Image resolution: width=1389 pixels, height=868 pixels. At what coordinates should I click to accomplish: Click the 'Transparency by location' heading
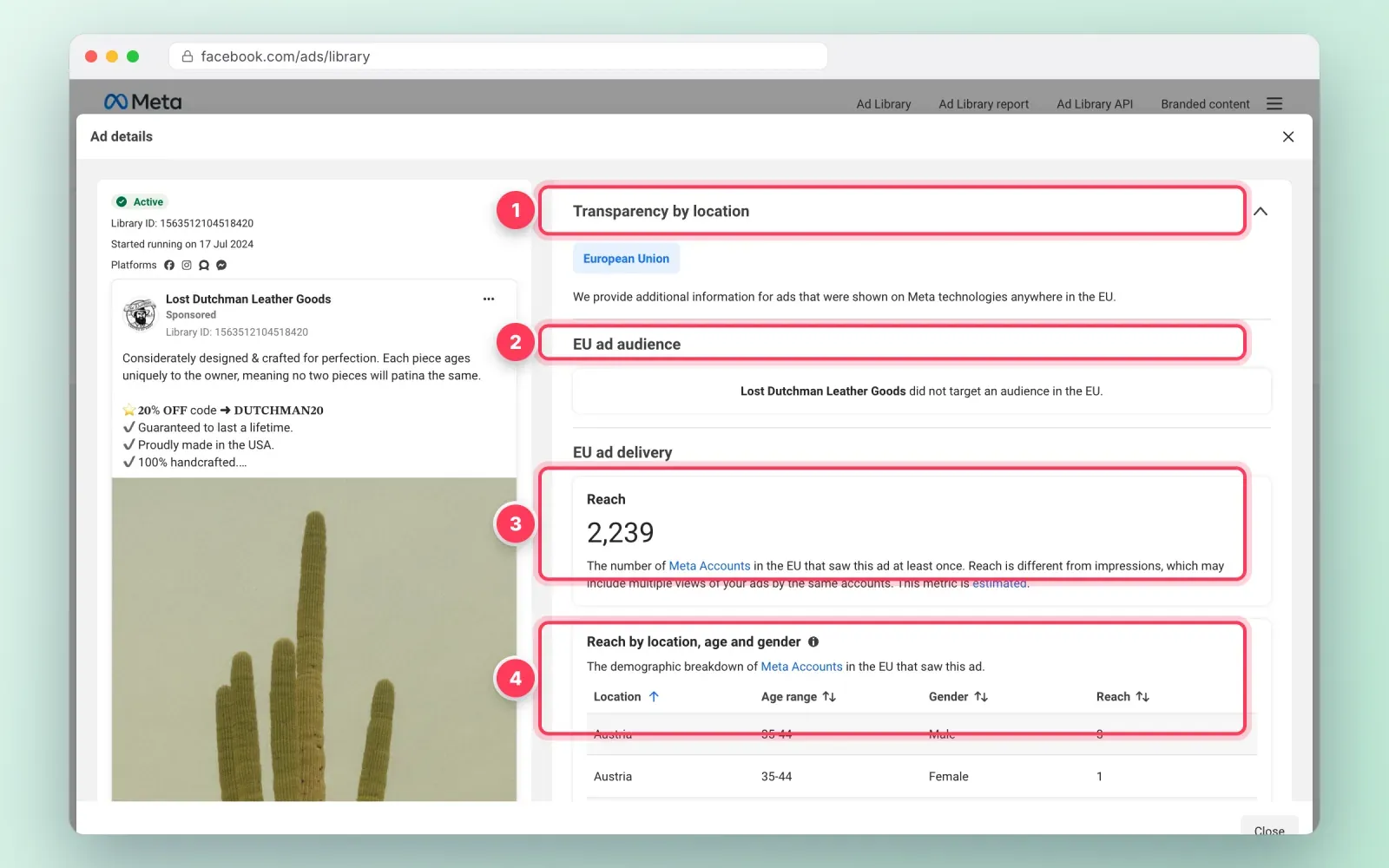coord(661,212)
